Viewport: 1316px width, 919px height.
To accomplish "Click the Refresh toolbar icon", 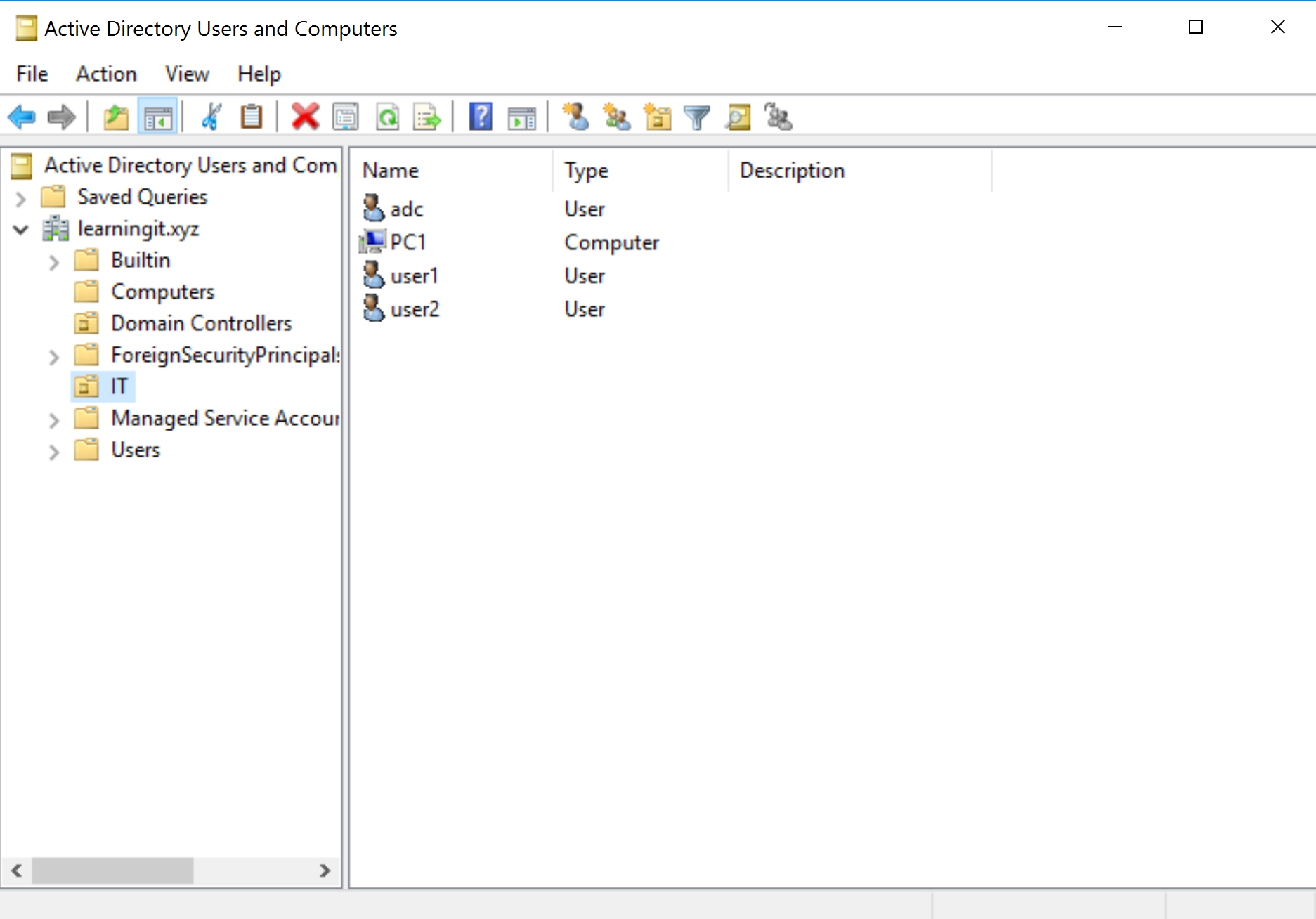I will point(387,117).
